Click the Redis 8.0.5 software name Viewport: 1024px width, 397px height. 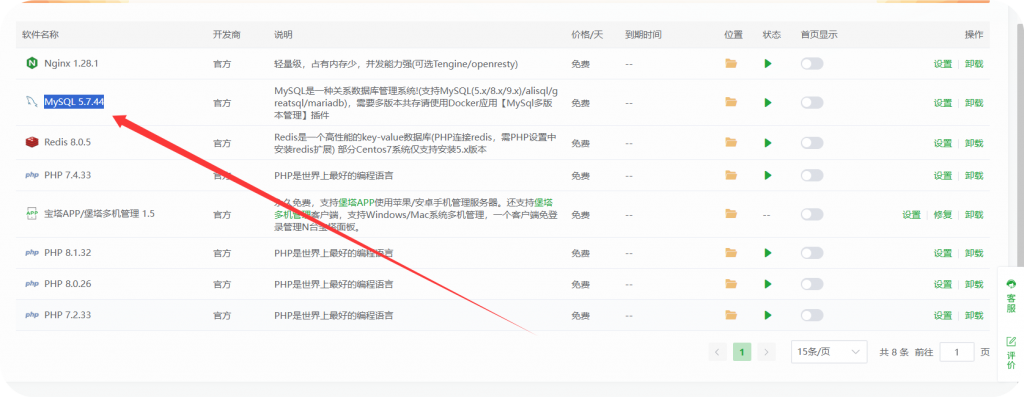pyautogui.click(x=67, y=142)
